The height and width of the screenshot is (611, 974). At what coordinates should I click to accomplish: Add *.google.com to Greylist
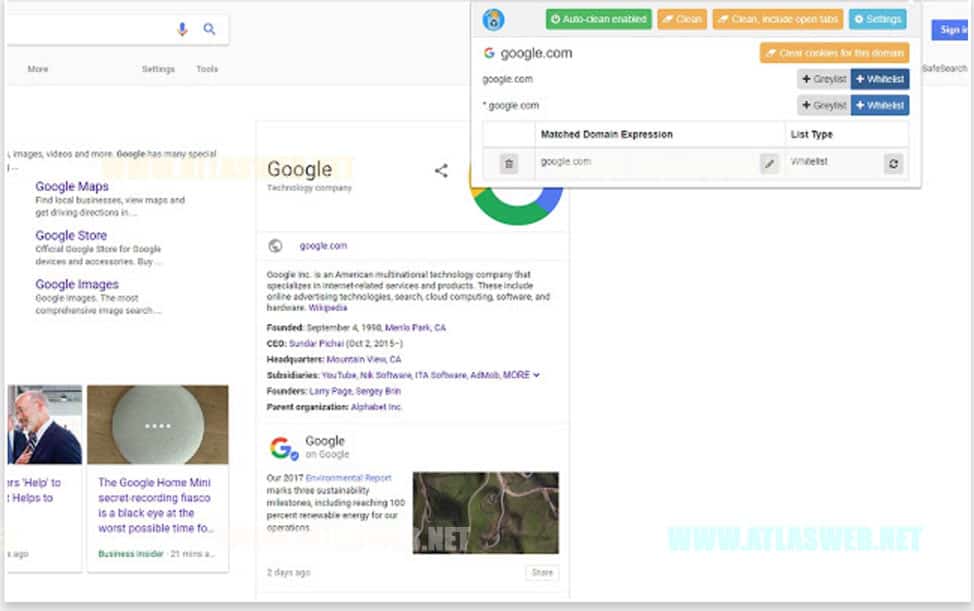[824, 106]
